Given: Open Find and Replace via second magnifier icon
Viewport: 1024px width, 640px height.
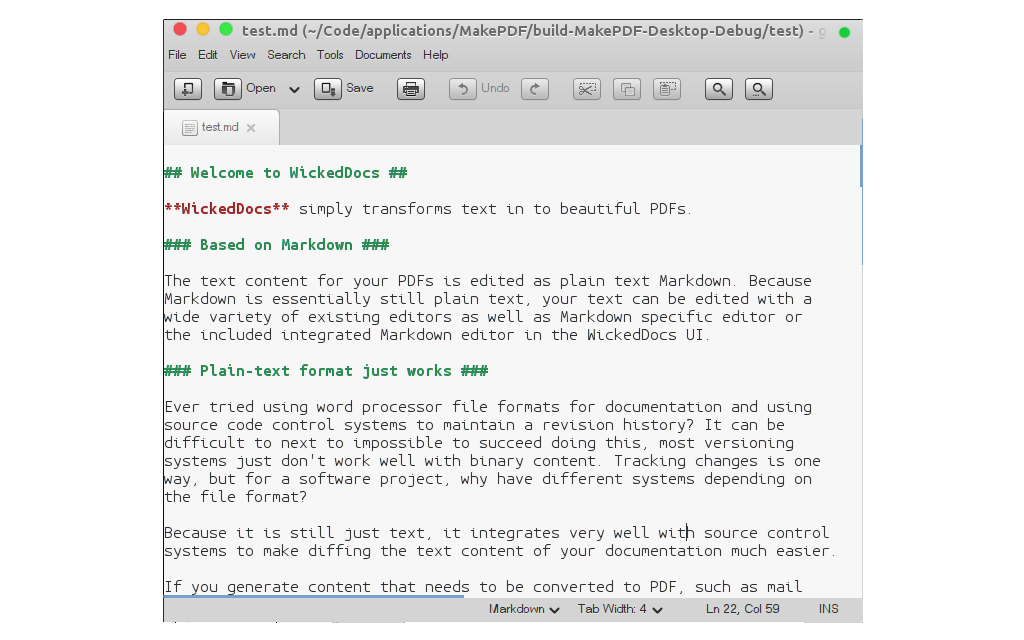Looking at the screenshot, I should click(758, 89).
